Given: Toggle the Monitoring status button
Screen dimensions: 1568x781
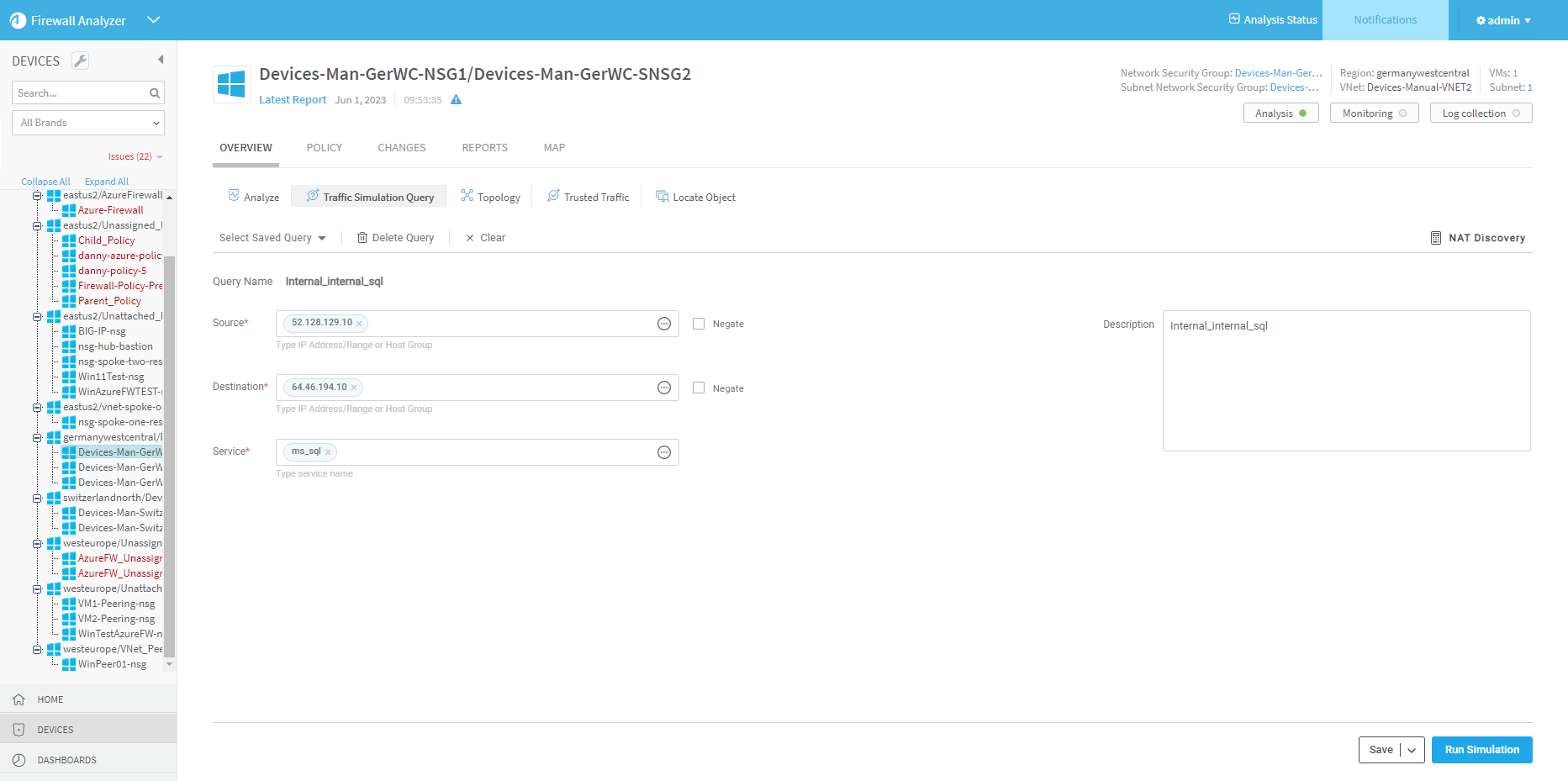Looking at the screenshot, I should 1374,113.
